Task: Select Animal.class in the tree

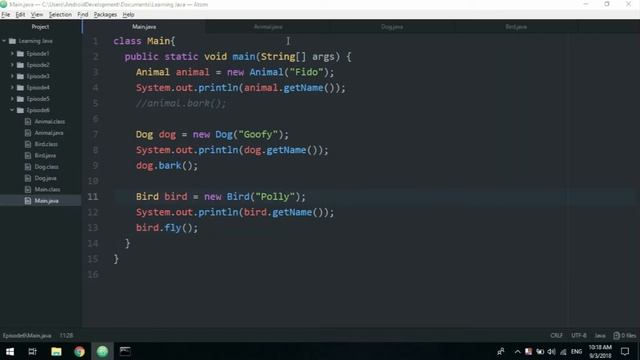Action: click(49, 122)
